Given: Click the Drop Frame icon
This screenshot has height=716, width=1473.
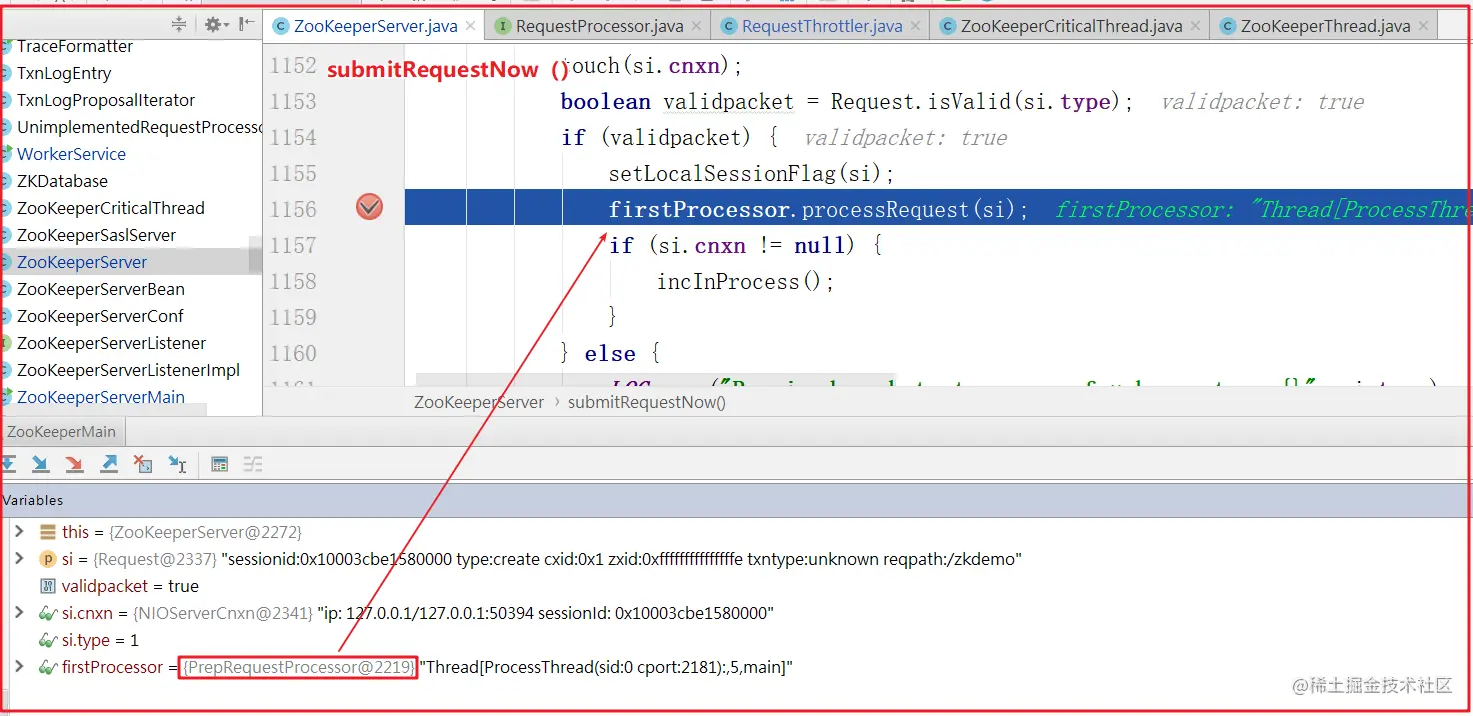Looking at the screenshot, I should [x=143, y=464].
